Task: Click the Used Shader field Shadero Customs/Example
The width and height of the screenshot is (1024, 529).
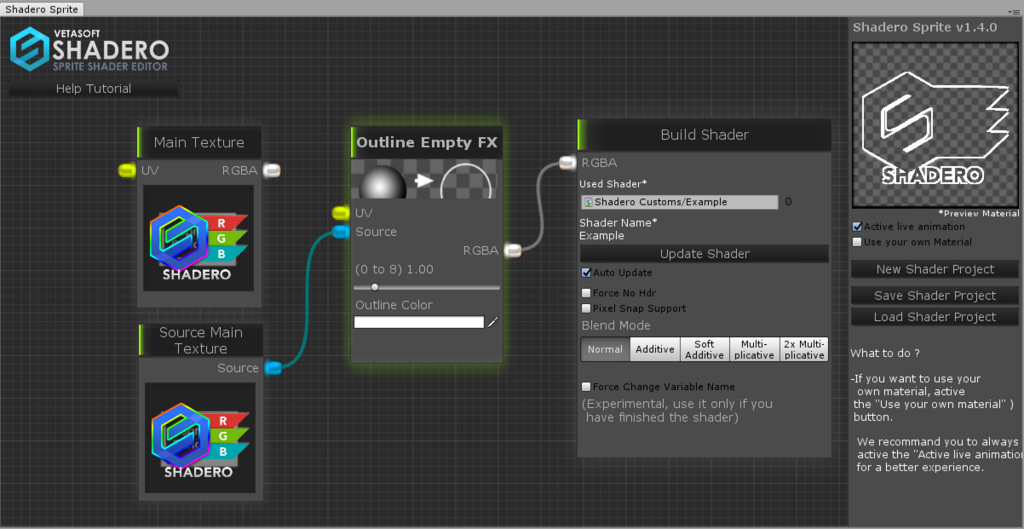Action: 680,202
